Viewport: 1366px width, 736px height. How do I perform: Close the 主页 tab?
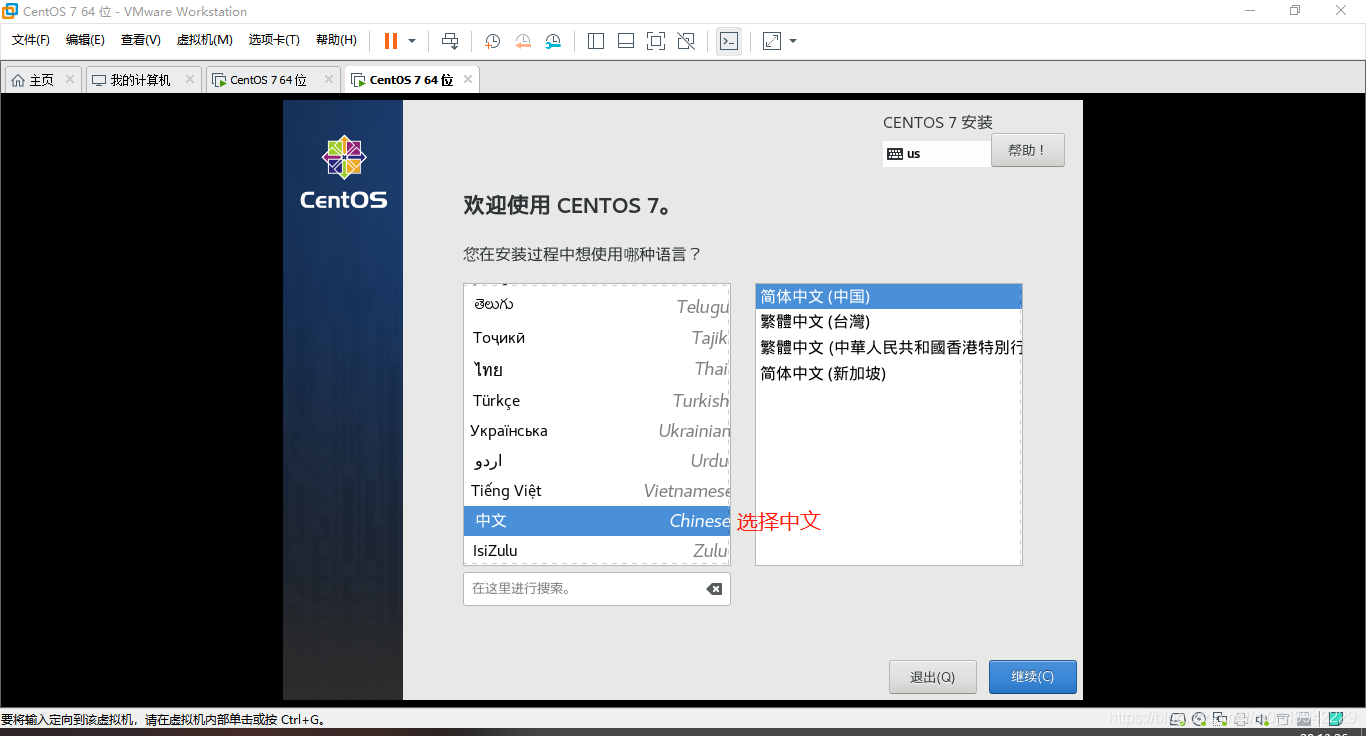70,79
